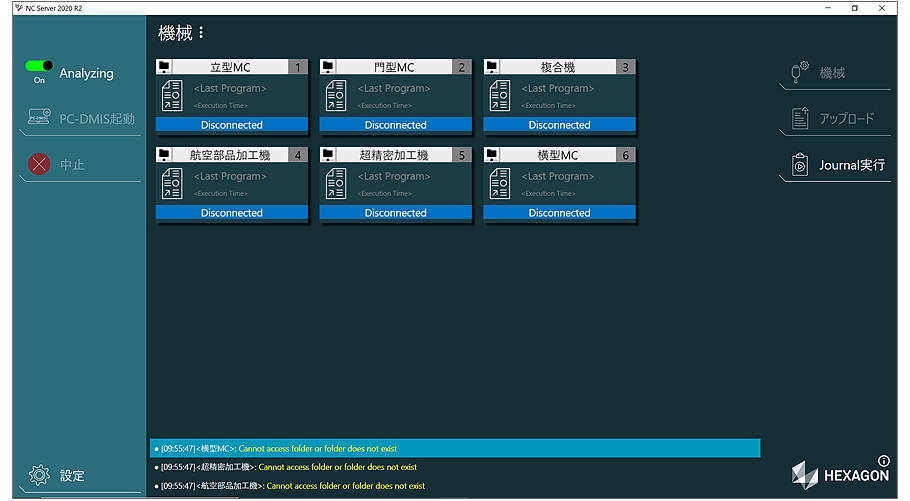Click number badge 2 on 門型MC
This screenshot has height=501, width=910.
tap(462, 67)
